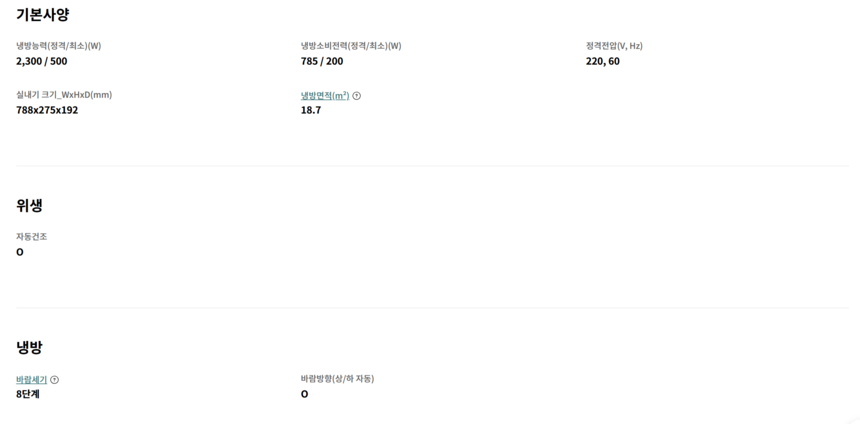
Task: Click the 8단계 wind strength value
Action: pos(28,394)
